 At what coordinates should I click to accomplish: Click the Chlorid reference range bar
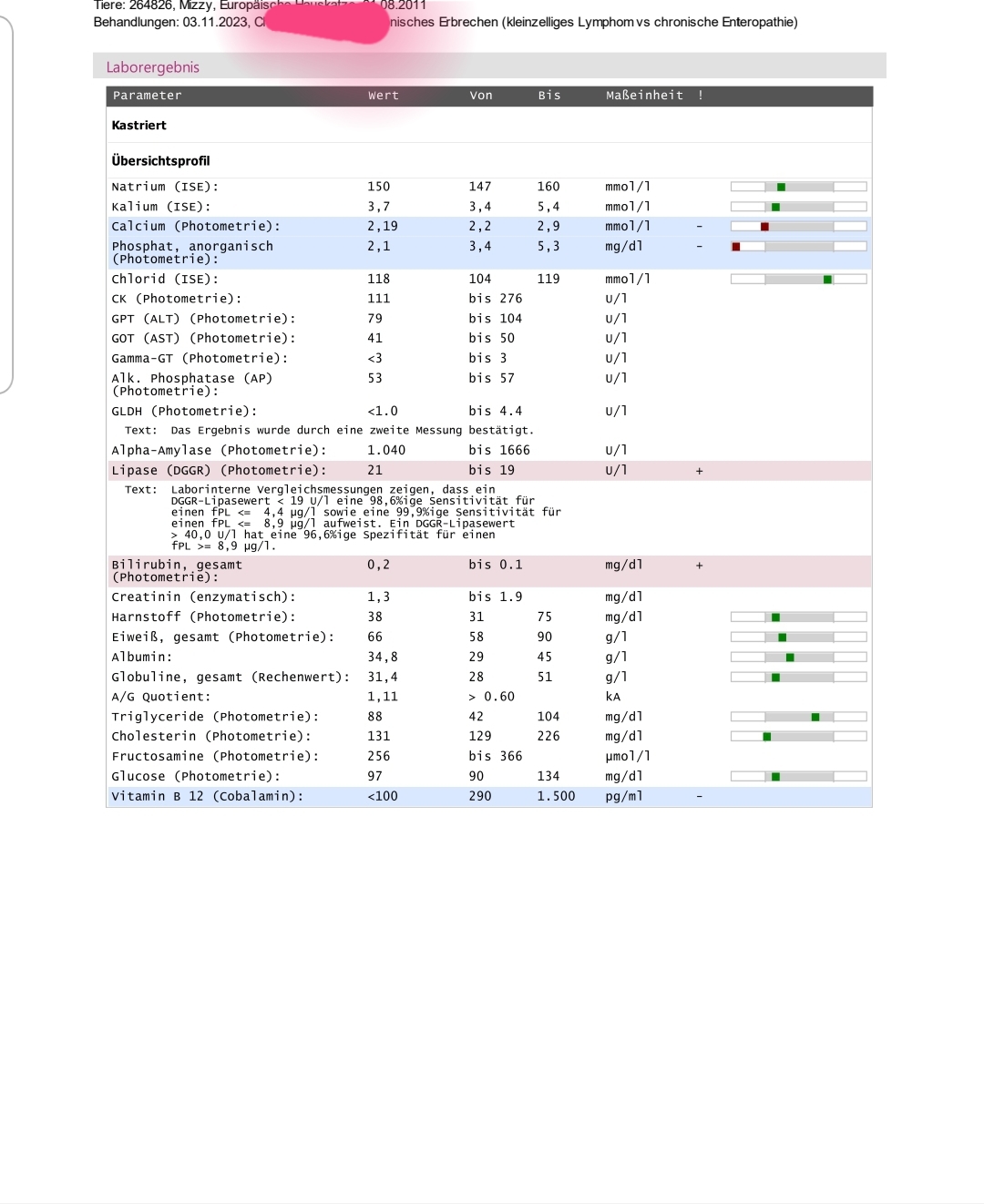pyautogui.click(x=798, y=280)
